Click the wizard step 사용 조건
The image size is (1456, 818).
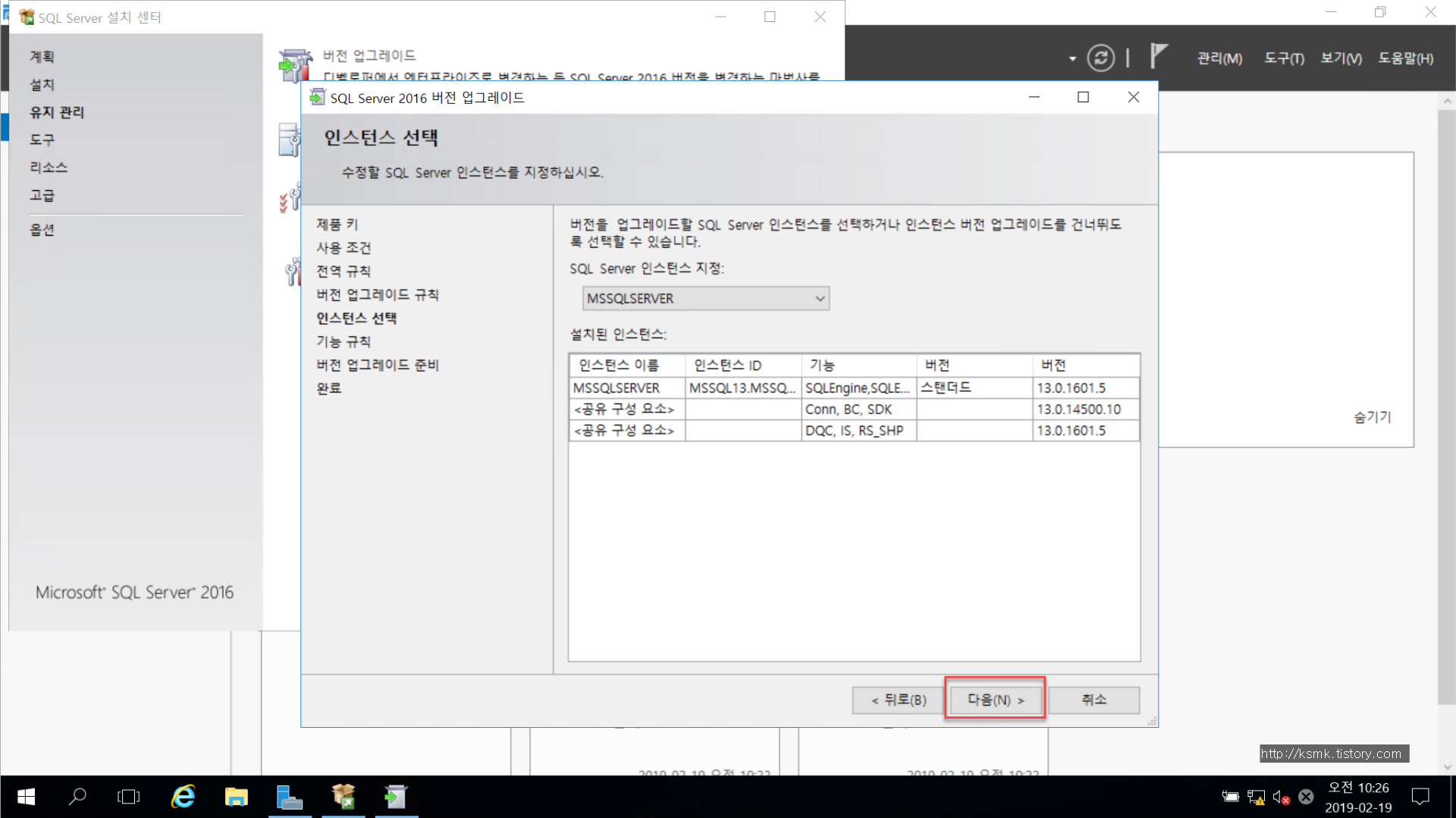coord(344,248)
